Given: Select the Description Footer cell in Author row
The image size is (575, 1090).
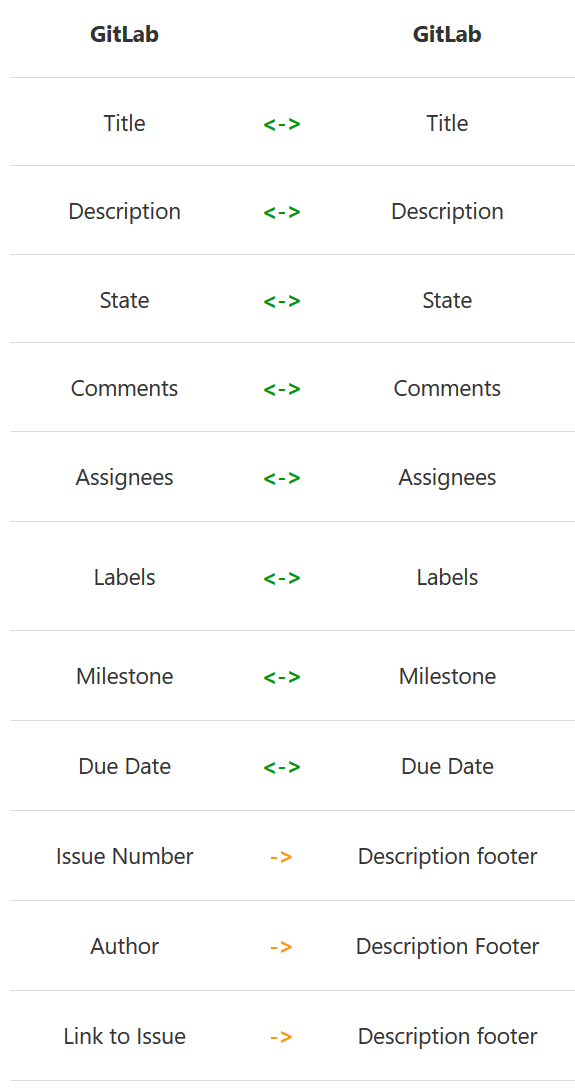Looking at the screenshot, I should pos(447,945).
